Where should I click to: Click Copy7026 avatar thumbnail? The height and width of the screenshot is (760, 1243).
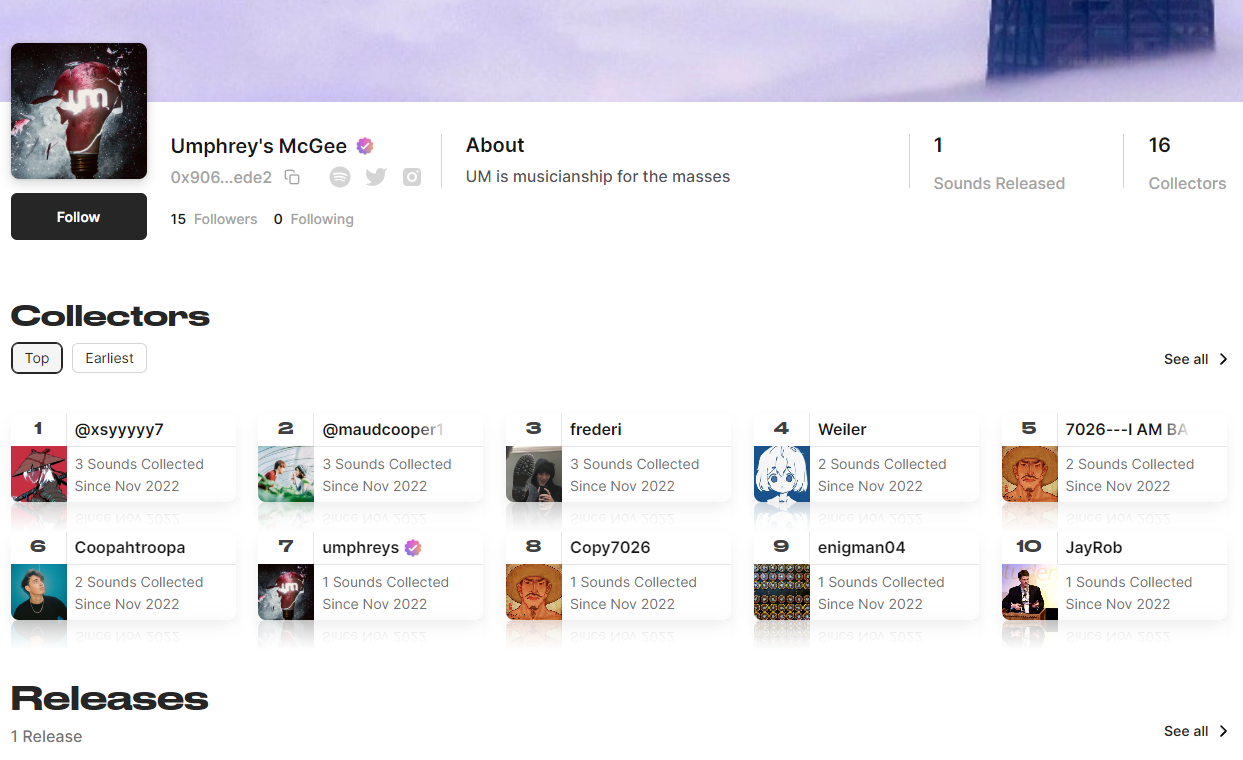534,592
